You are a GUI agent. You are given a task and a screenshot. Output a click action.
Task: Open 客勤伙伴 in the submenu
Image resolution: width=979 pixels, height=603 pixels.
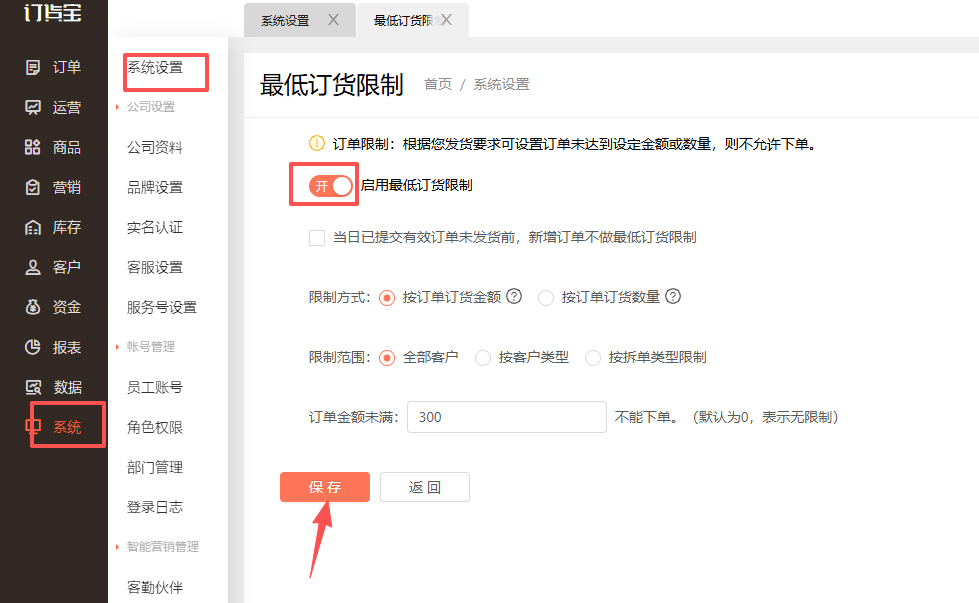point(155,587)
